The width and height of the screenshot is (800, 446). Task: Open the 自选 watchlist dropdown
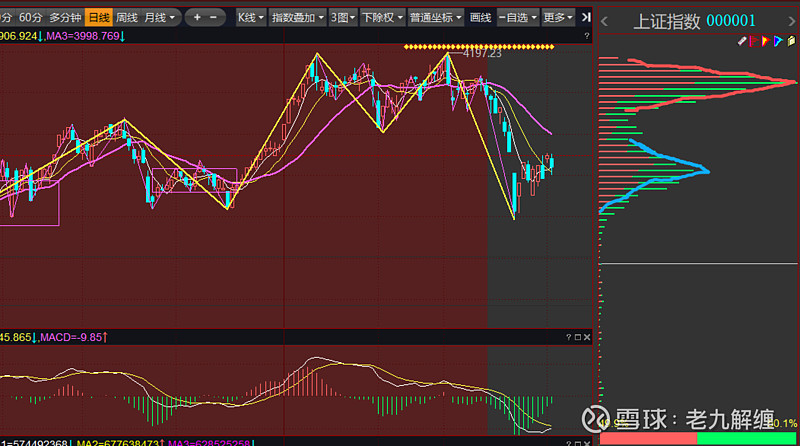pos(518,18)
